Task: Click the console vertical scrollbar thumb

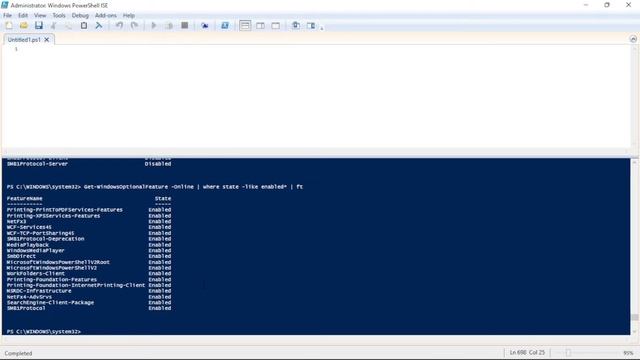Action: [x=634, y=317]
